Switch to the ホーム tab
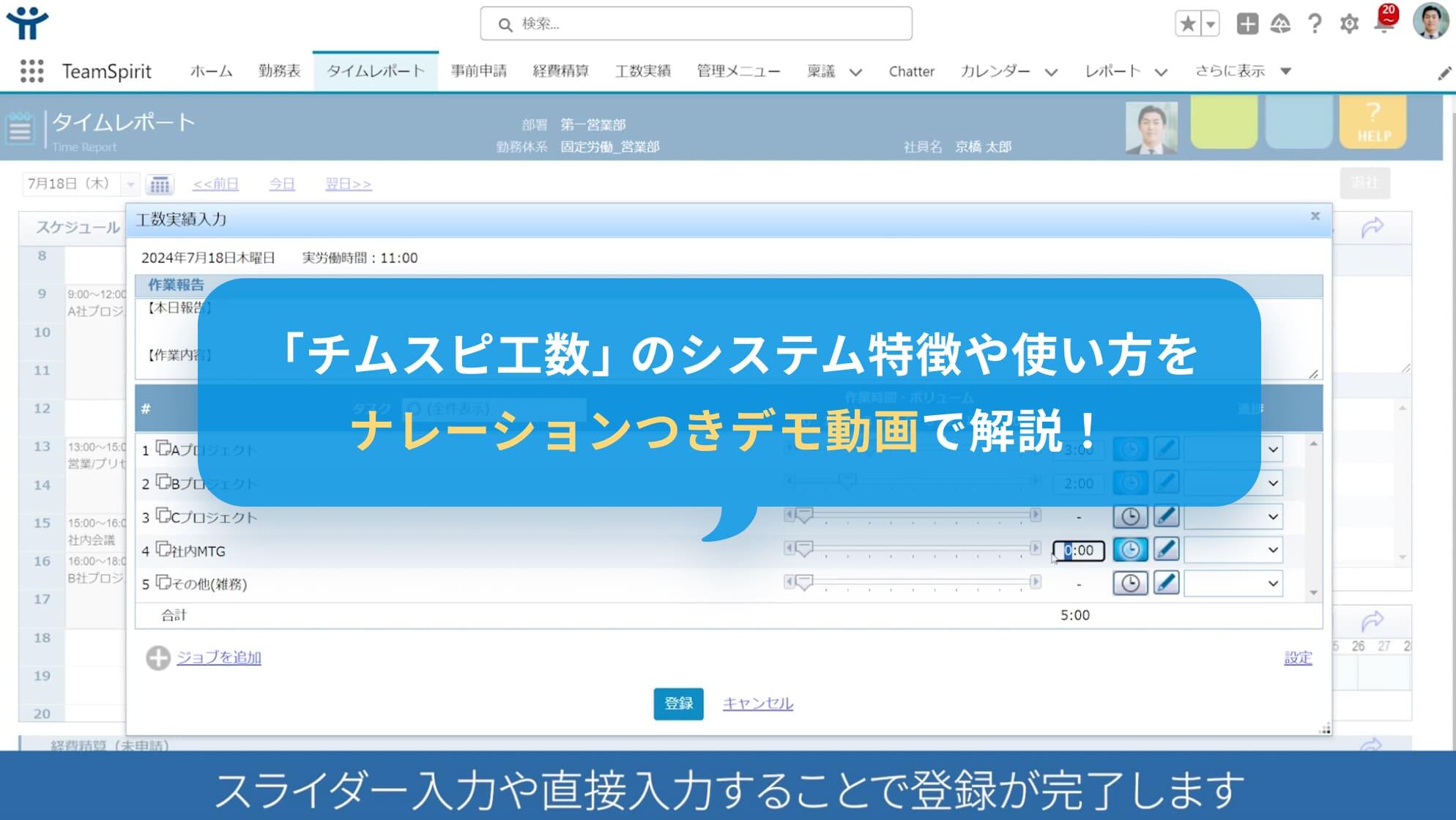 pyautogui.click(x=211, y=71)
